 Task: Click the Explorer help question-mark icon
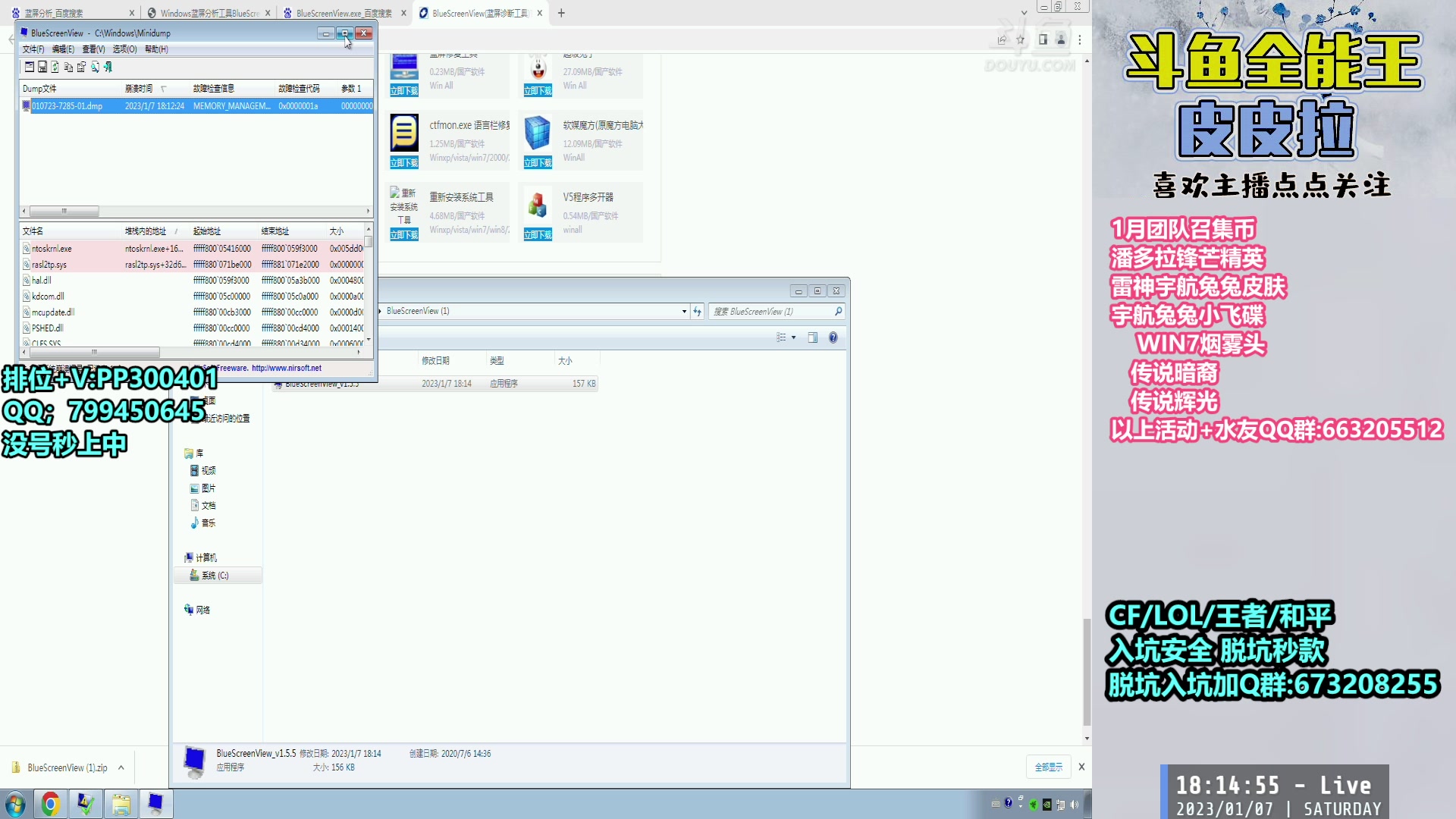[833, 337]
